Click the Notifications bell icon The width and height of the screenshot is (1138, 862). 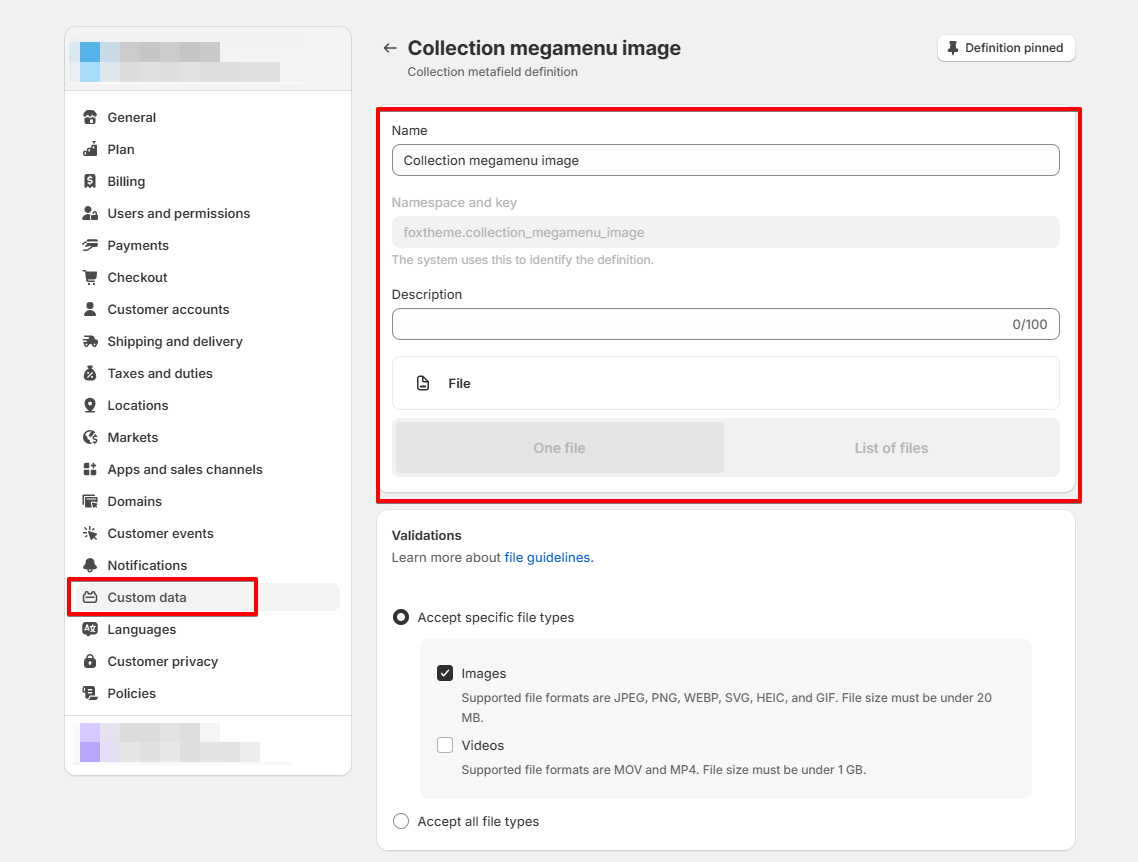90,565
